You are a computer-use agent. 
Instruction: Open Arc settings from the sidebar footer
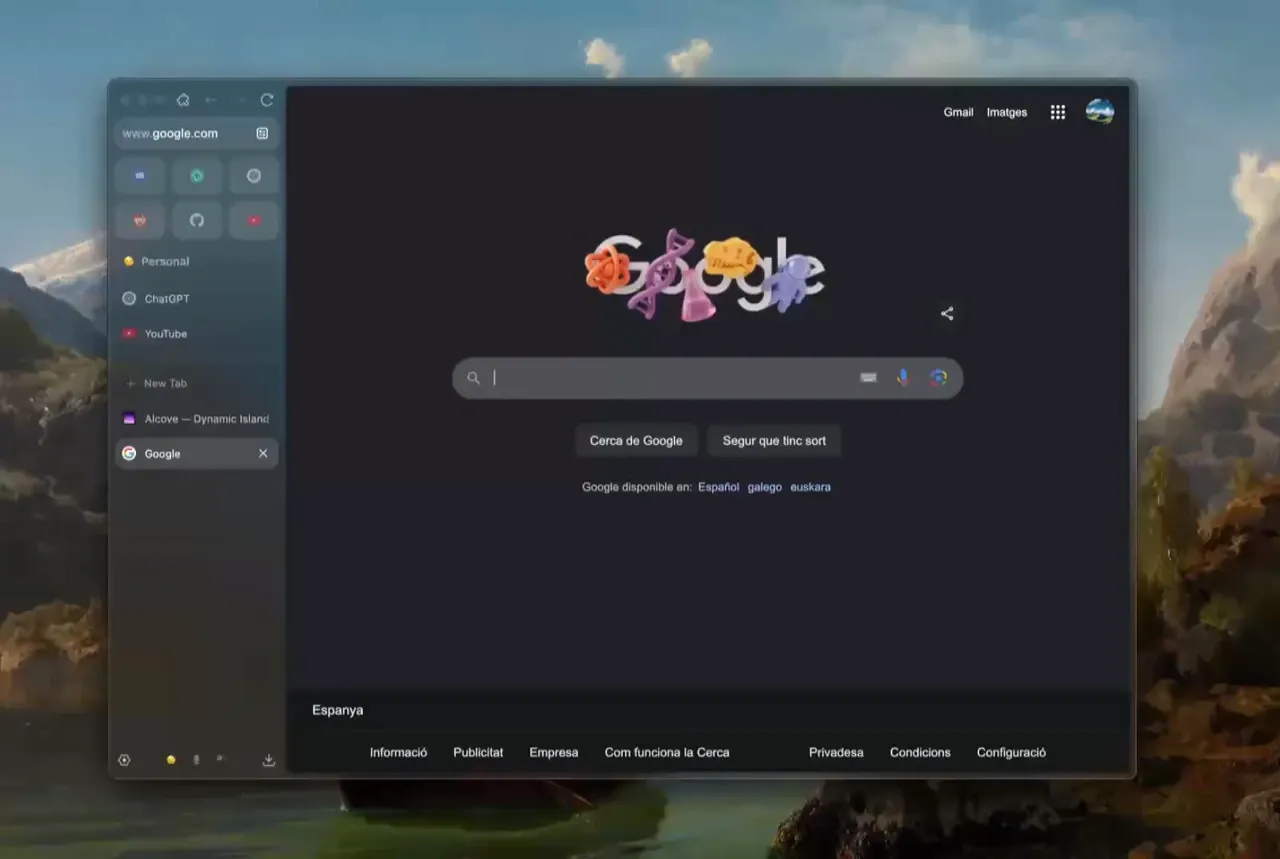124,760
